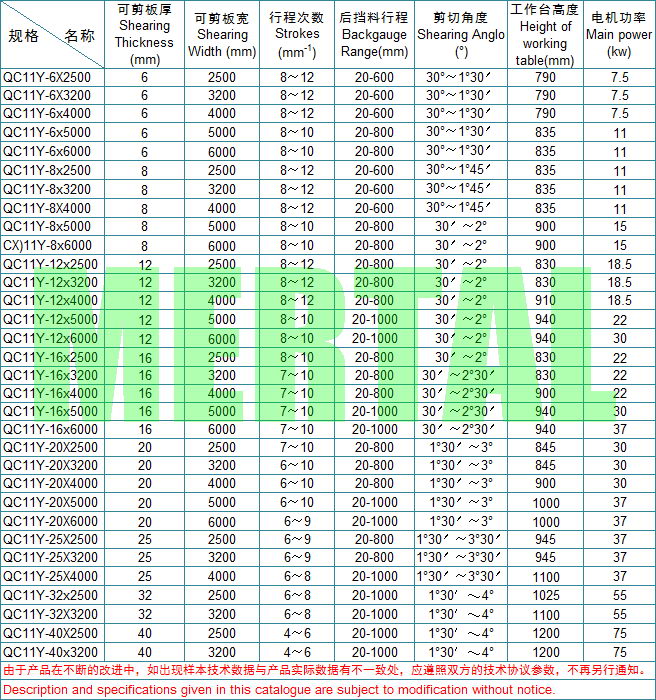
Task: Select shearing angle in QC11Y-8x2500 row
Action: tap(458, 170)
